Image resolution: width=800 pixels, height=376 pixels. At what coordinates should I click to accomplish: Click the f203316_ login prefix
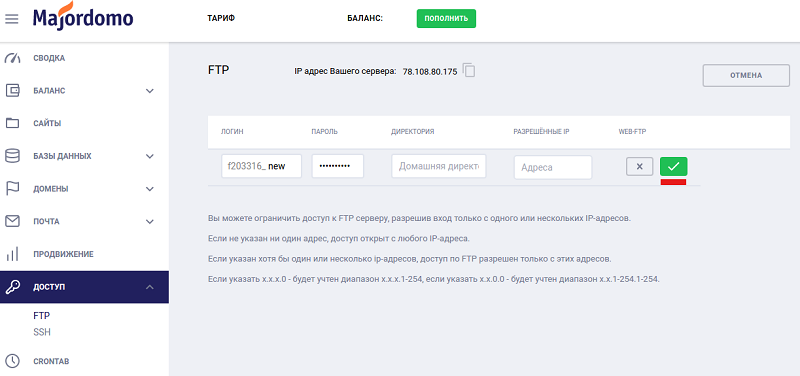point(246,166)
